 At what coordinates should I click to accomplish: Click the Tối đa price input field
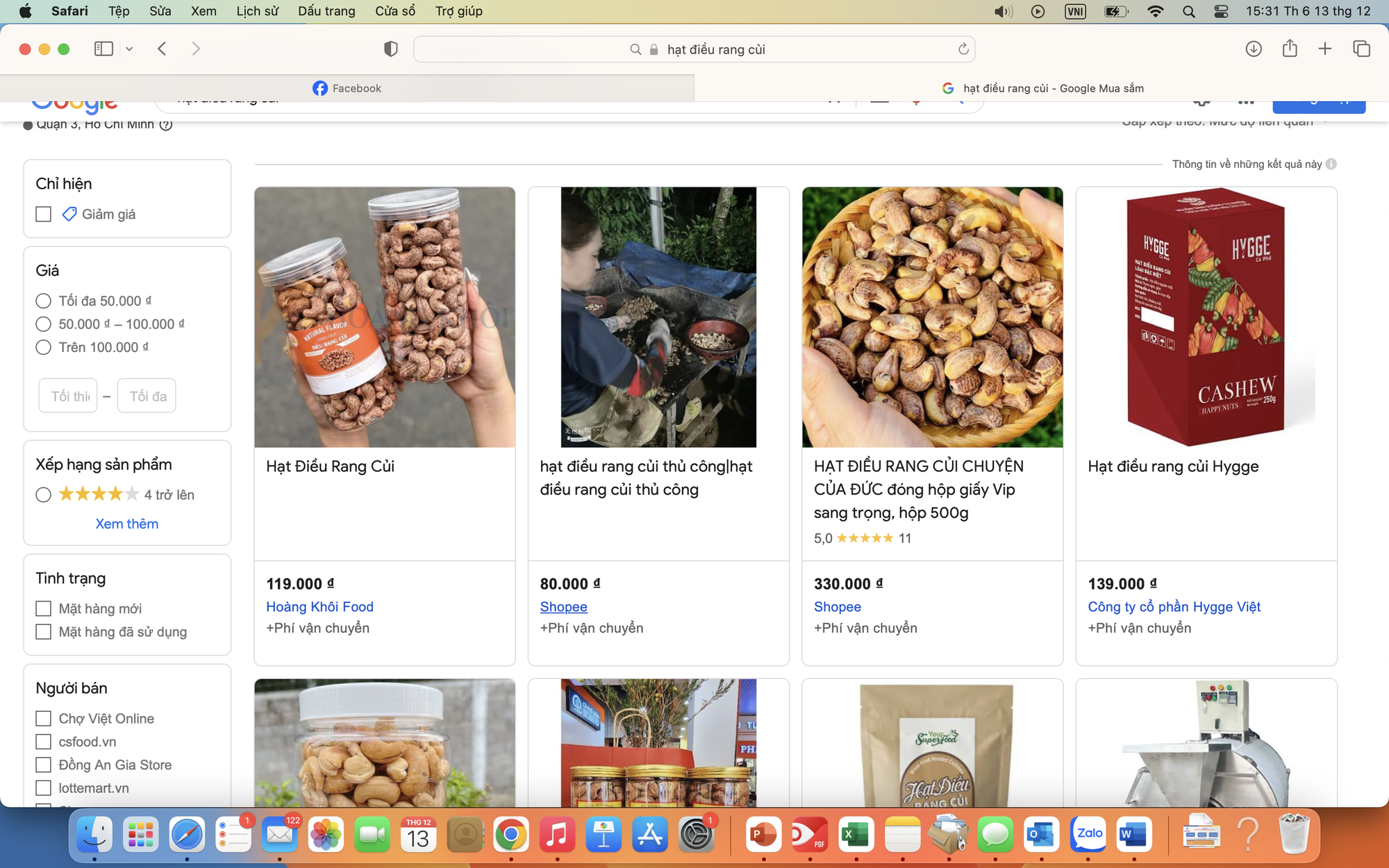147,396
